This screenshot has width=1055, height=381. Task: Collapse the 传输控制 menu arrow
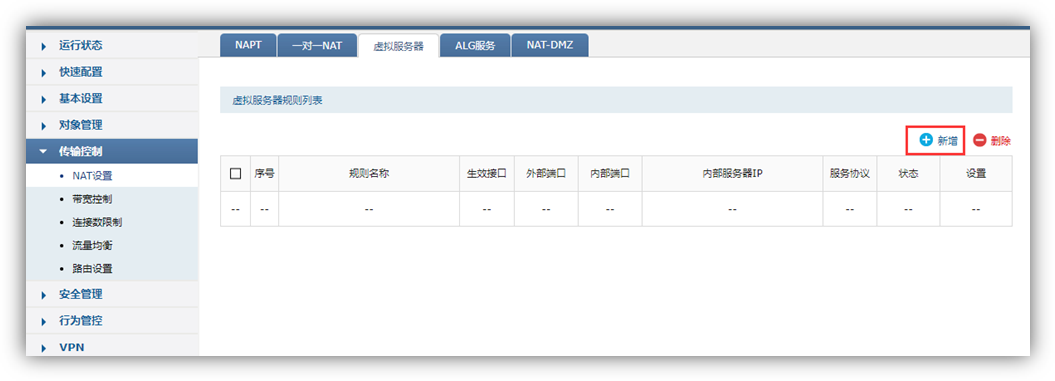[44, 152]
